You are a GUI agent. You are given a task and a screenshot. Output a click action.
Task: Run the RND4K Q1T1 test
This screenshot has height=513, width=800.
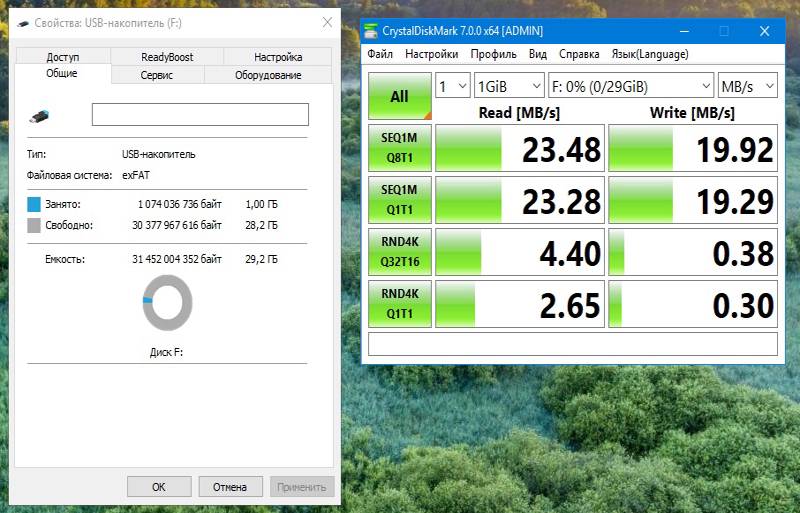[399, 304]
